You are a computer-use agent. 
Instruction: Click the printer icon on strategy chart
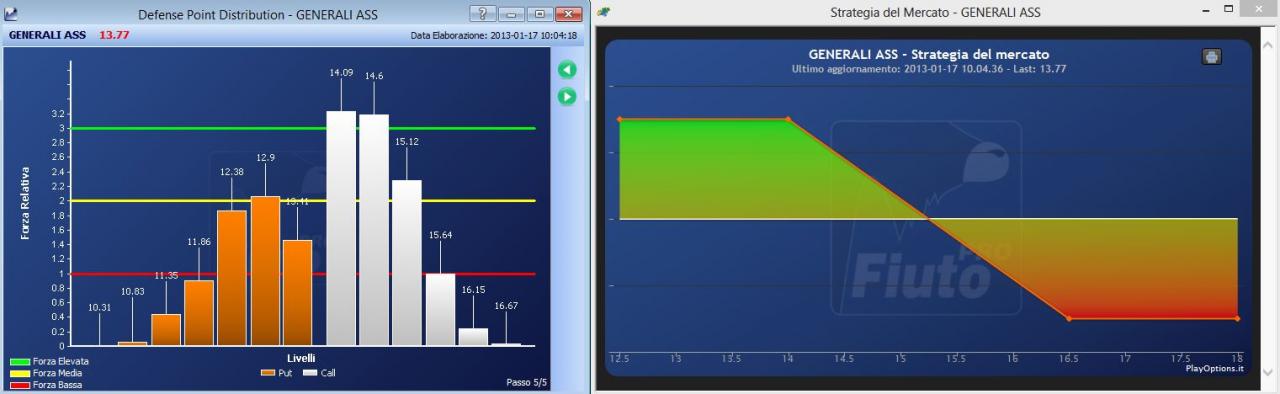point(1211,56)
